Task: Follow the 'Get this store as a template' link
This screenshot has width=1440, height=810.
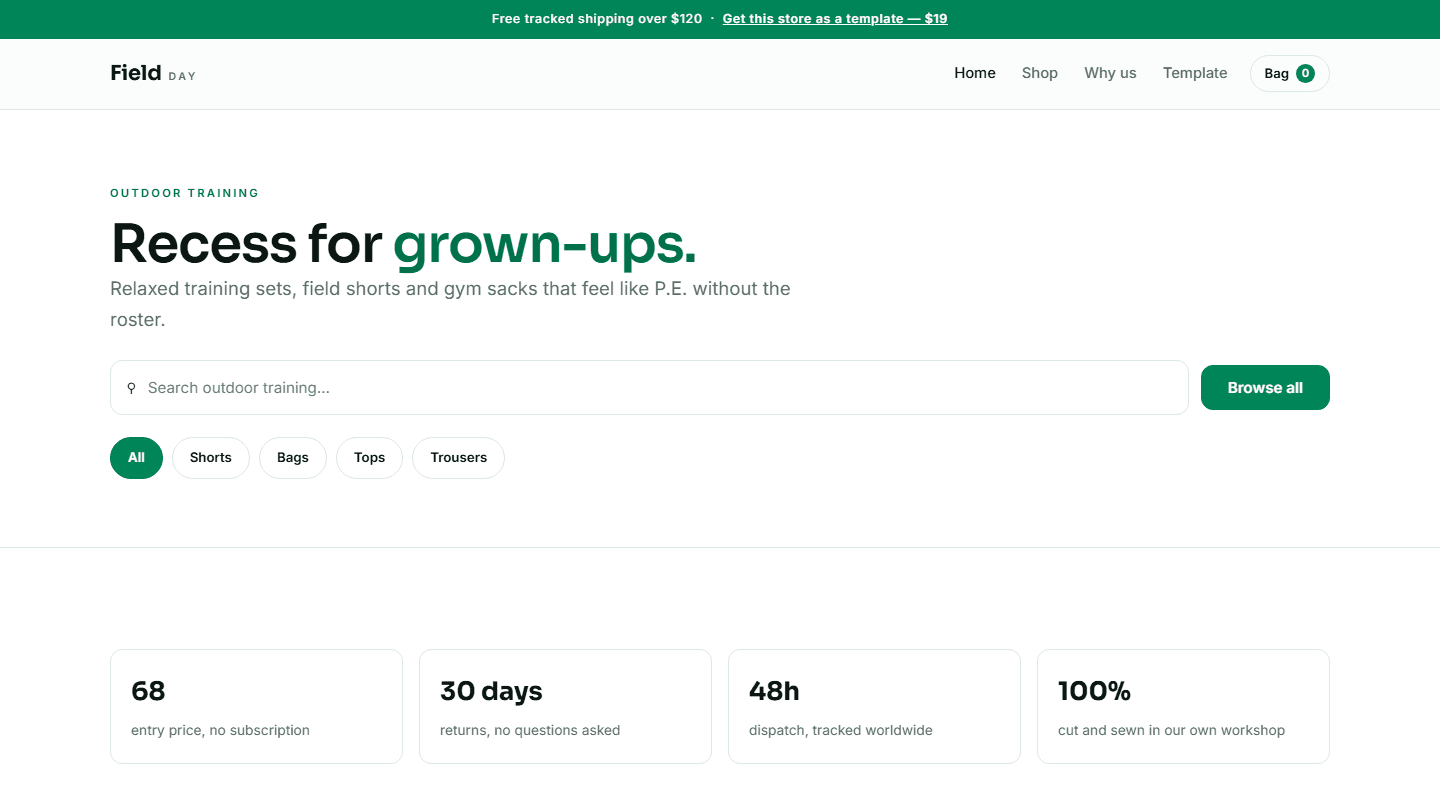Action: [835, 19]
